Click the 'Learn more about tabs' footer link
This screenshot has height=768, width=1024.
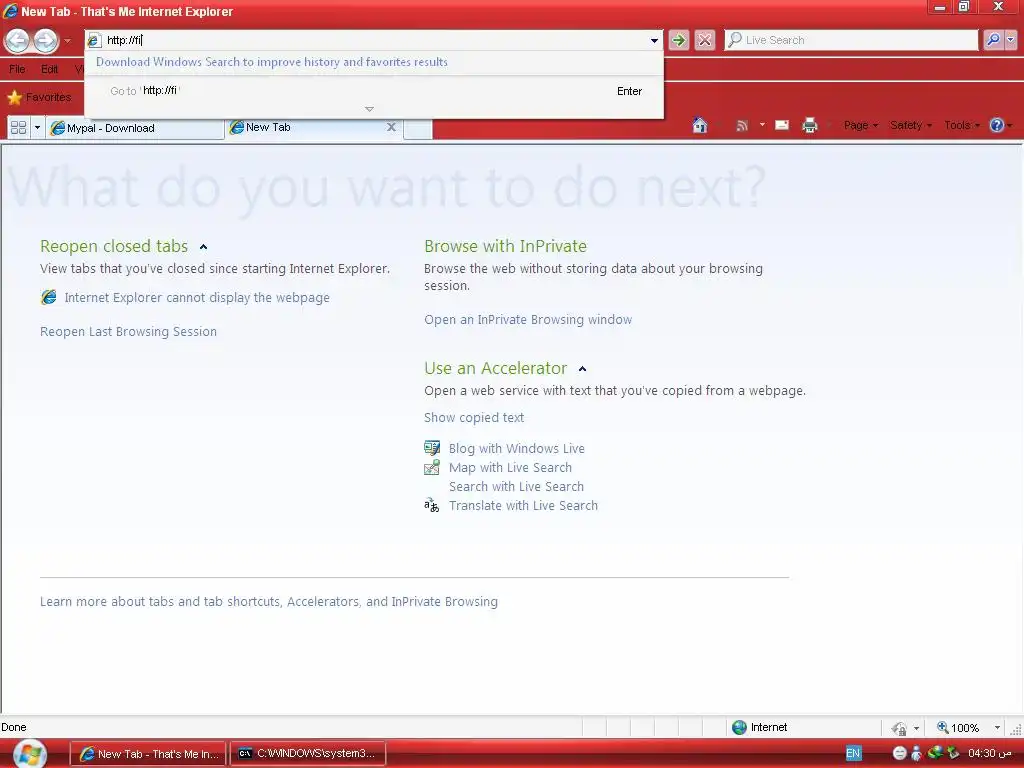[268, 601]
